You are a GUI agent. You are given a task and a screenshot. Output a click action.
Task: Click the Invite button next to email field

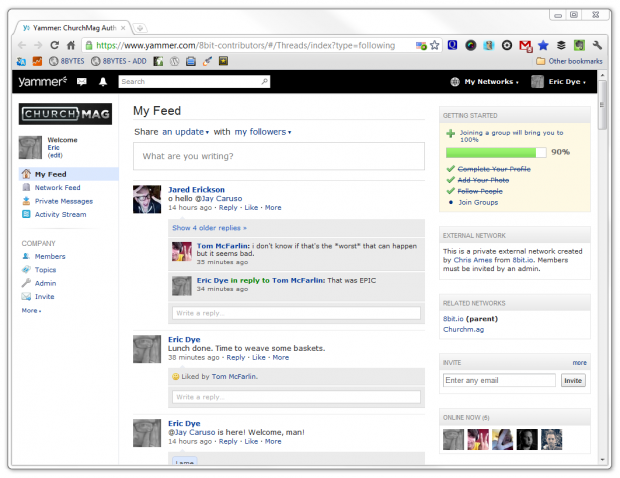click(573, 381)
